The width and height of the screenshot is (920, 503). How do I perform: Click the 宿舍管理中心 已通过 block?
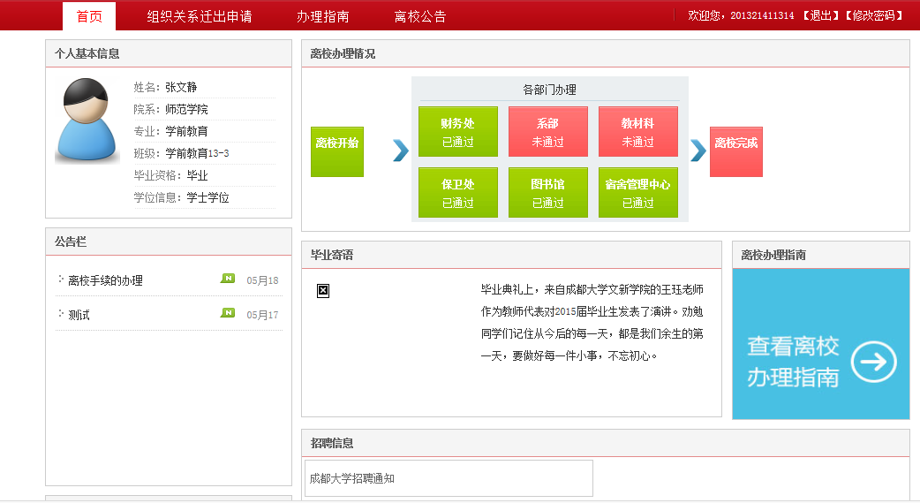point(638,193)
